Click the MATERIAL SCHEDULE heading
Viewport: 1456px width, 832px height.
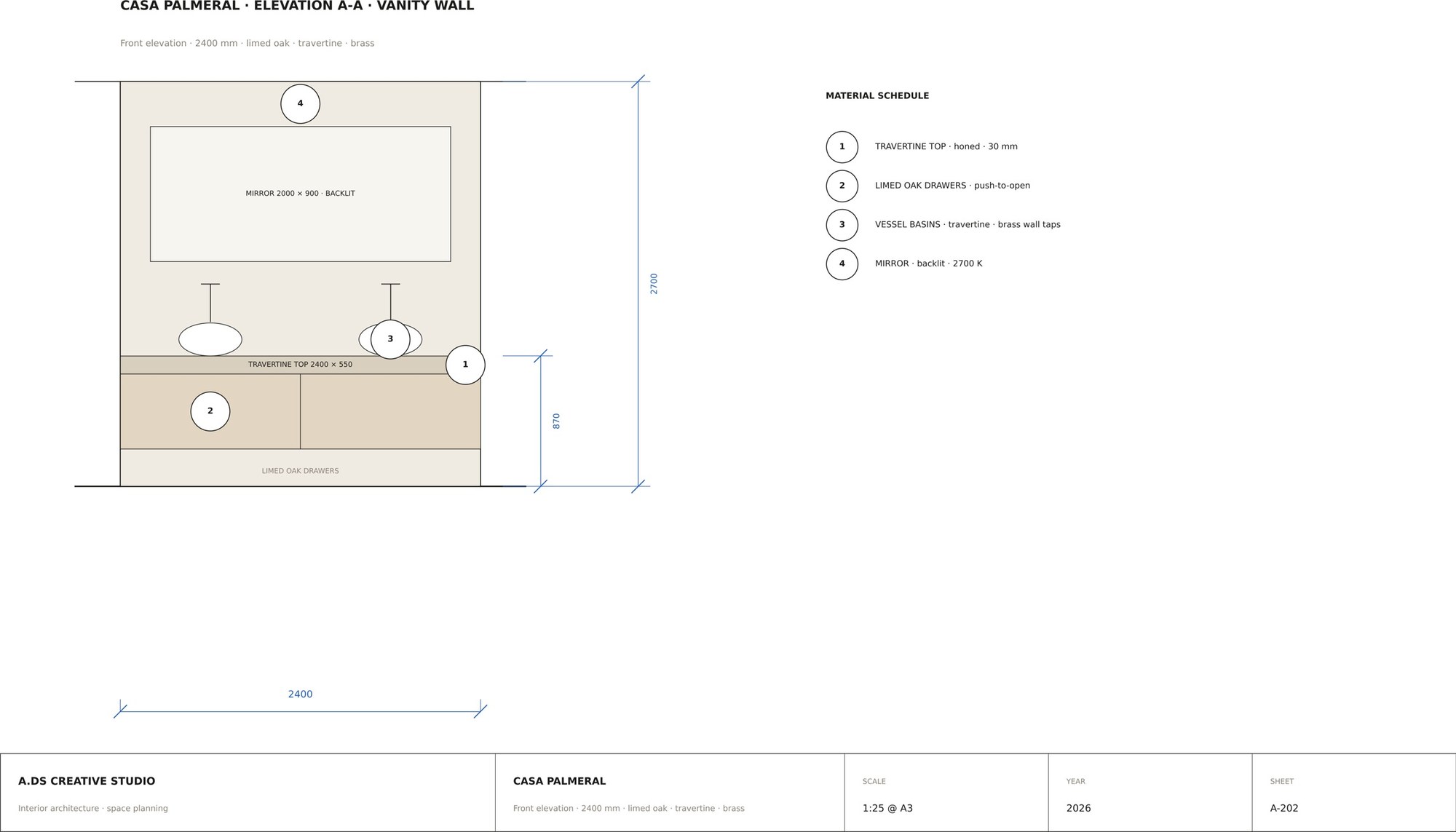point(877,95)
